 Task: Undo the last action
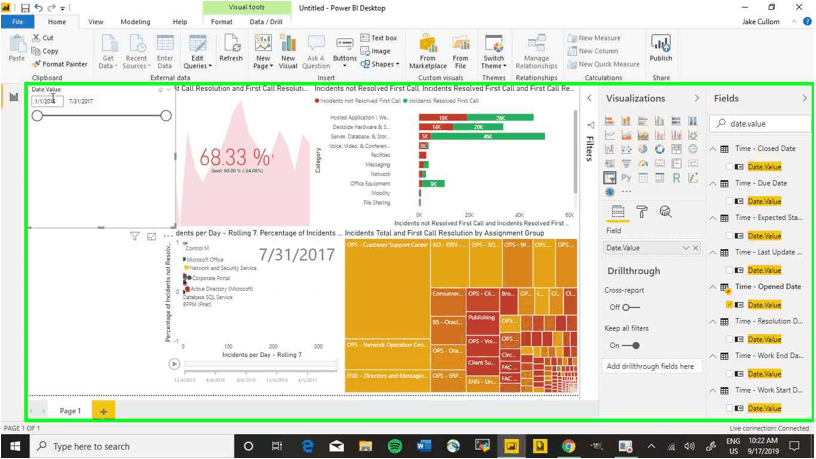39,8
